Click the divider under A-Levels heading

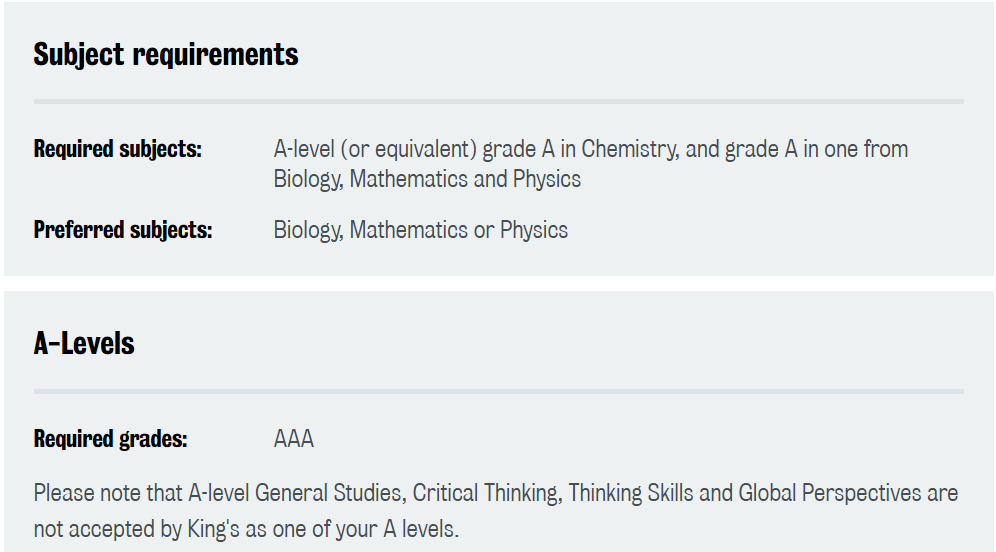click(x=499, y=391)
